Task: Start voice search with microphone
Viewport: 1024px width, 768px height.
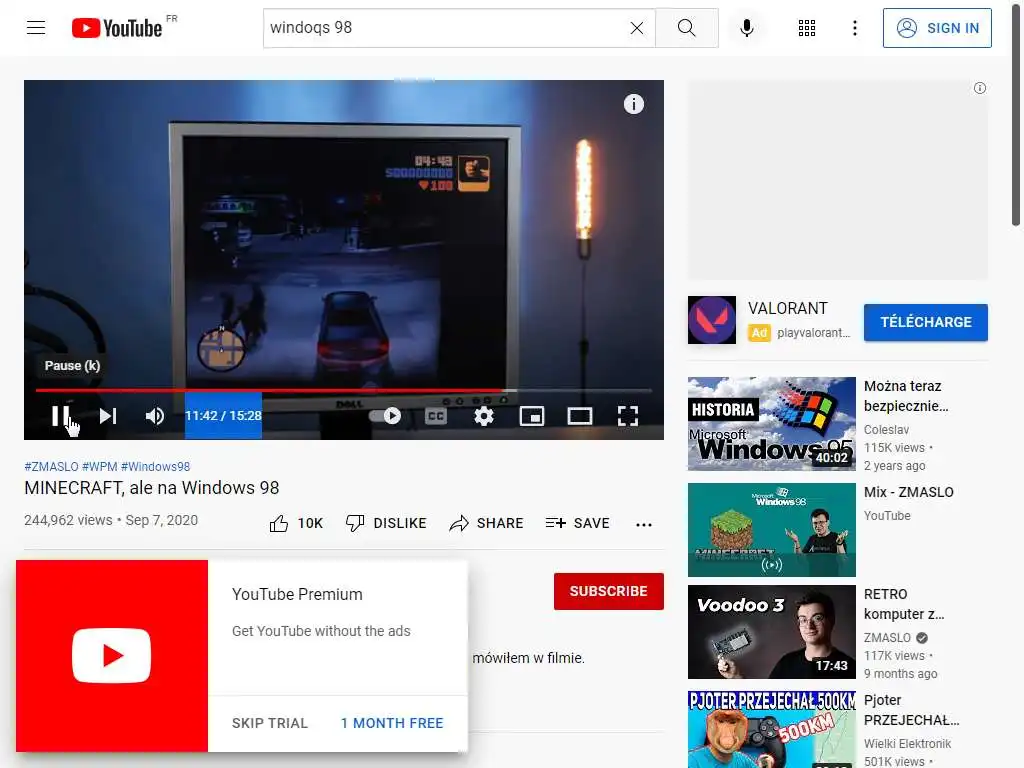Action: pyautogui.click(x=746, y=28)
